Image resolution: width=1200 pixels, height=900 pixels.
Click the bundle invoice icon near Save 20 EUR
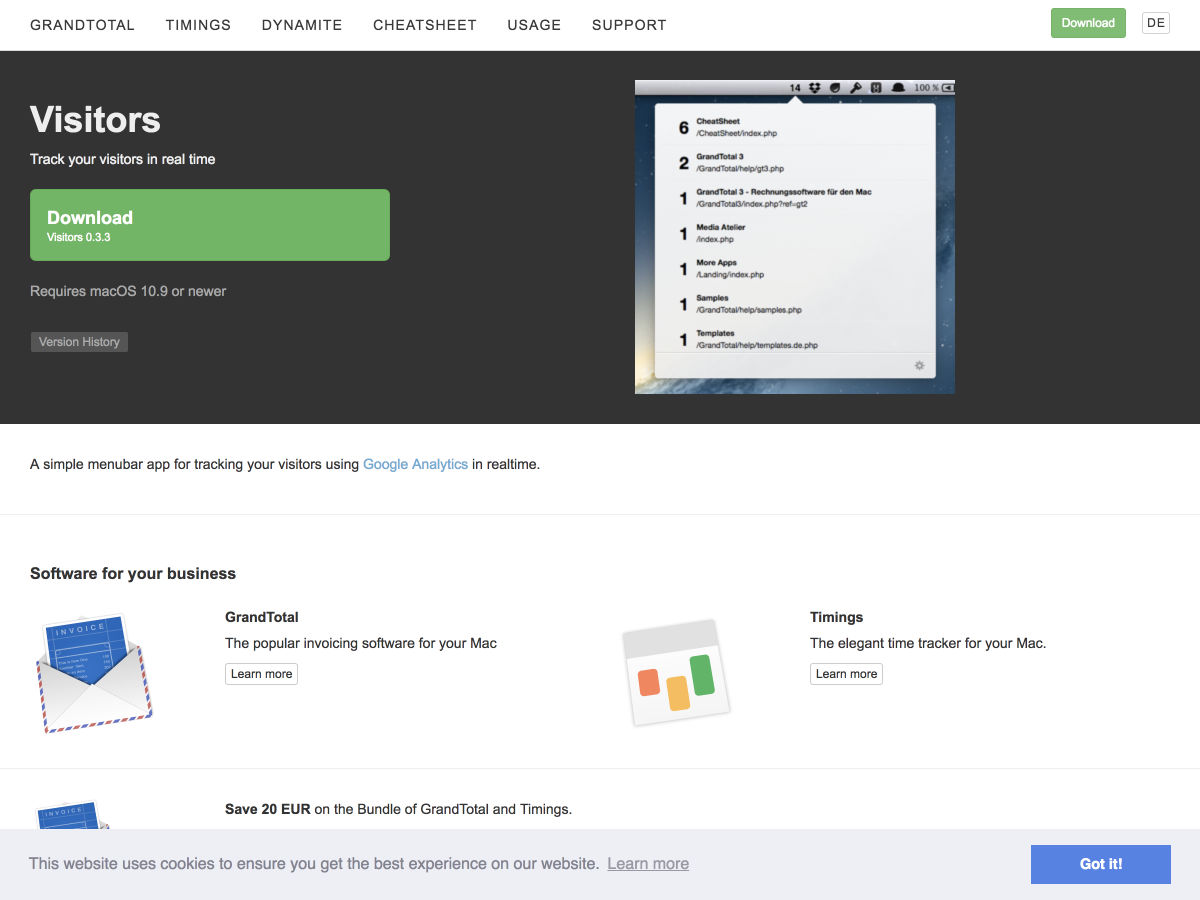click(x=72, y=814)
